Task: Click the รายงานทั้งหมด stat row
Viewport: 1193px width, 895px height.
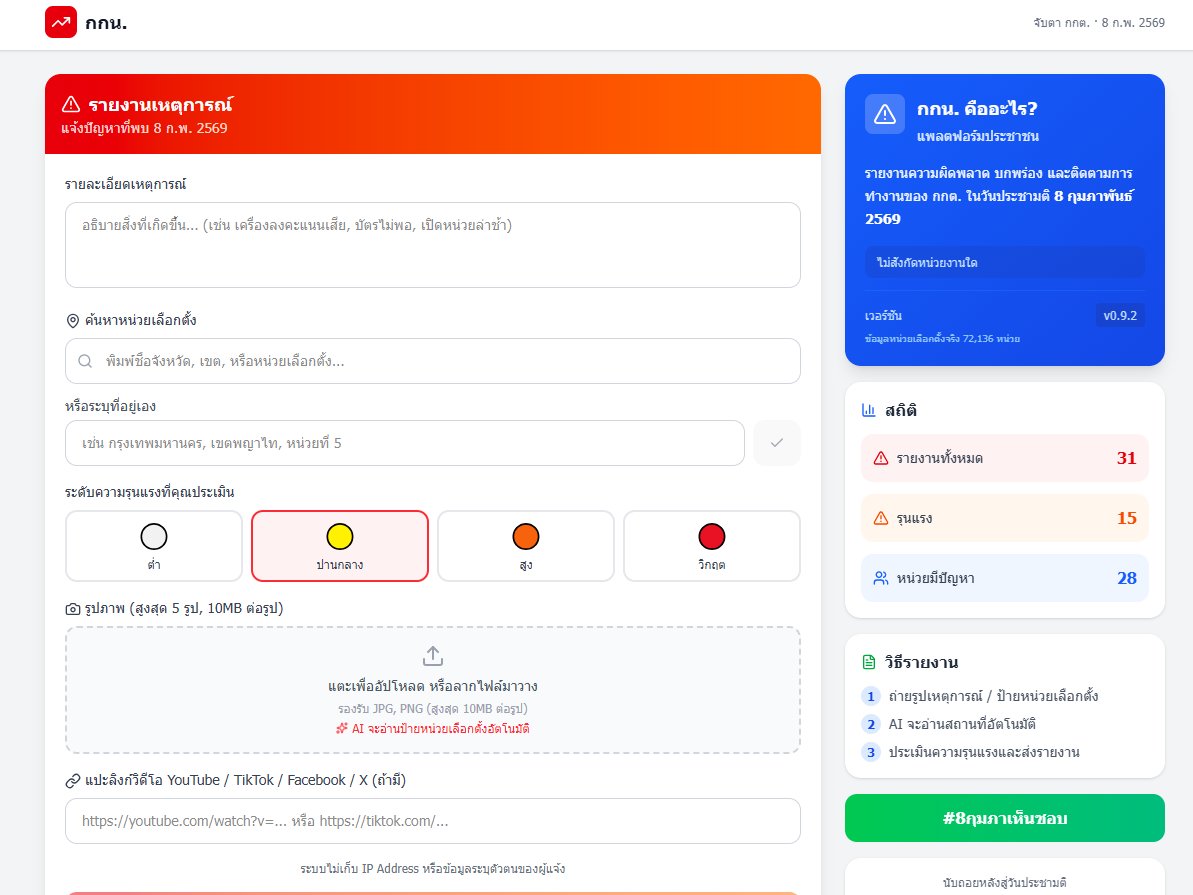Action: pyautogui.click(x=1004, y=458)
